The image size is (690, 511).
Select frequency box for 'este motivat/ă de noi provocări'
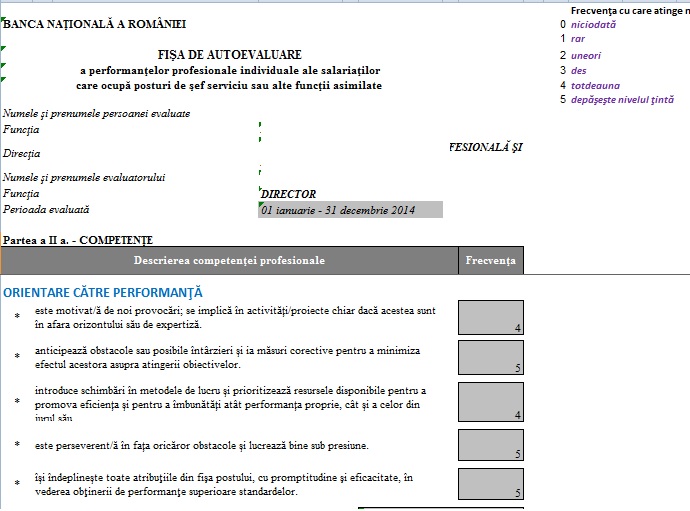point(490,317)
